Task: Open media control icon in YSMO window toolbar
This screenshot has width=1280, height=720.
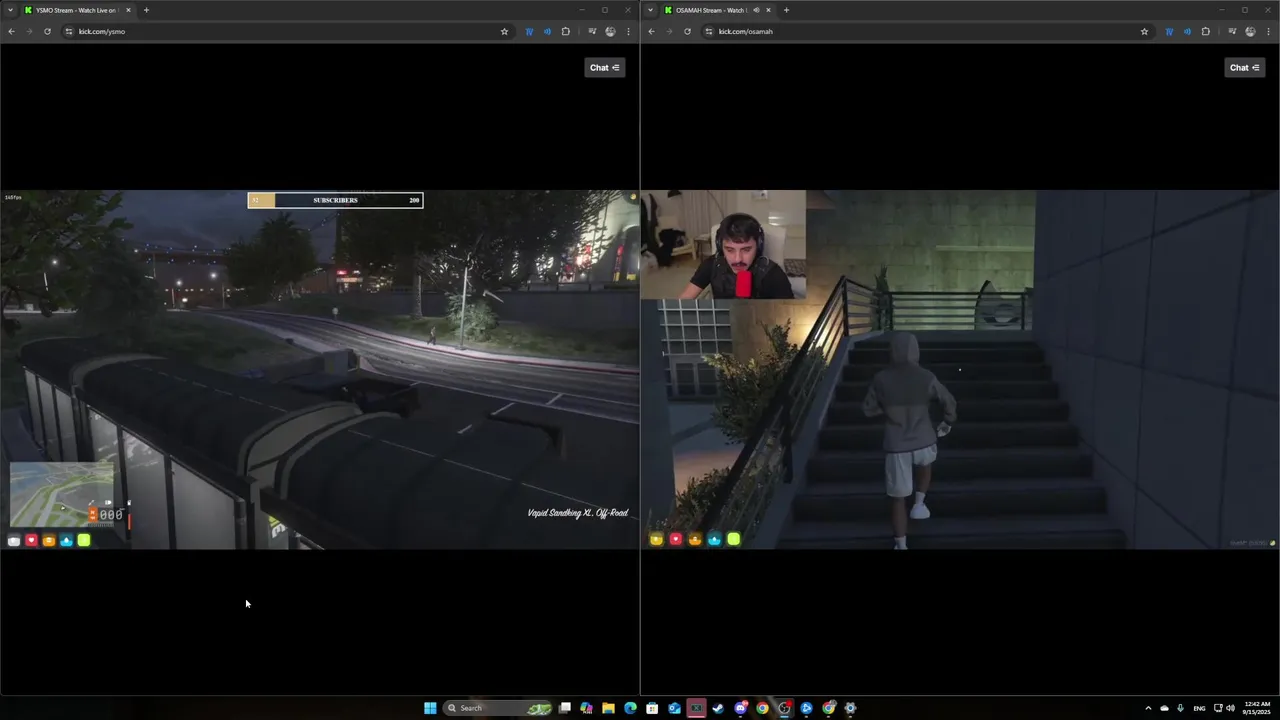Action: pyautogui.click(x=592, y=31)
